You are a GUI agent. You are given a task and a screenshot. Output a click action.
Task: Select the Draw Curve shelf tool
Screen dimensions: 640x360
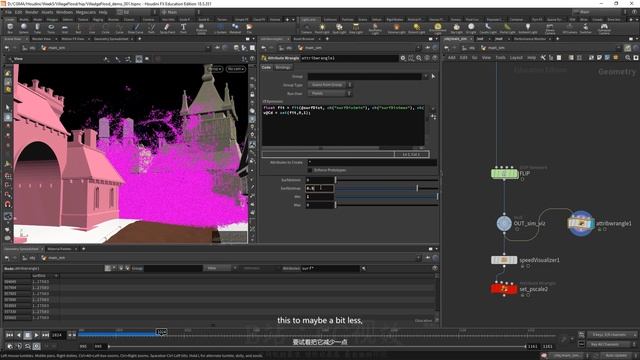(x=136, y=28)
